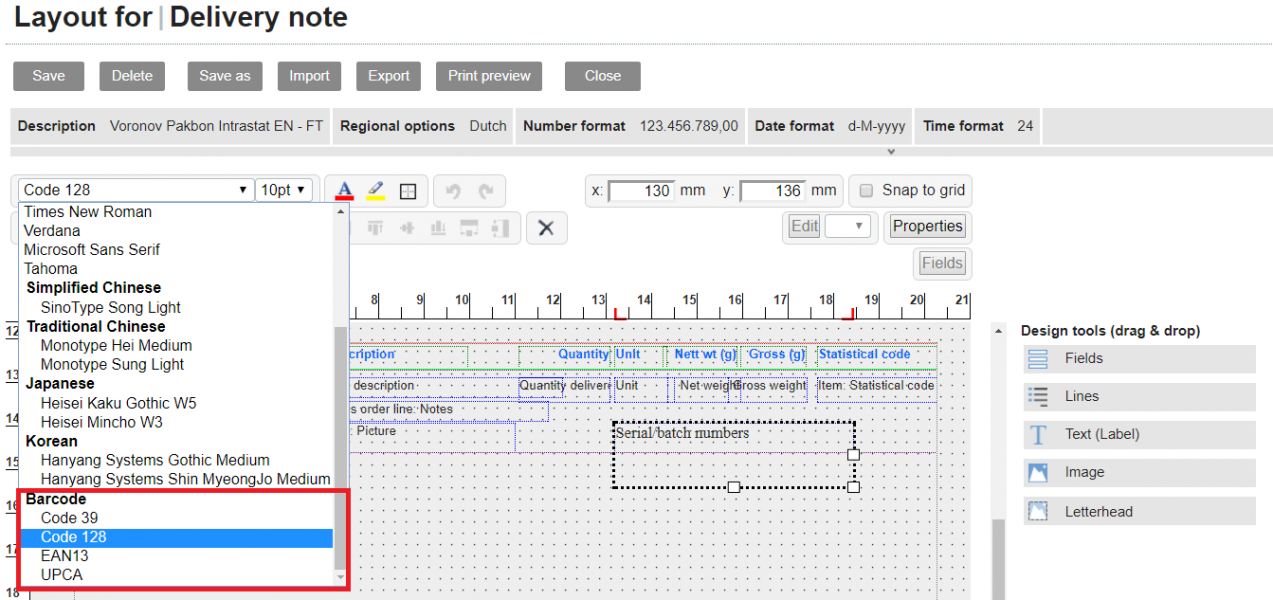Click the Save as button
Image resolution: width=1273 pixels, height=600 pixels.
tap(225, 76)
